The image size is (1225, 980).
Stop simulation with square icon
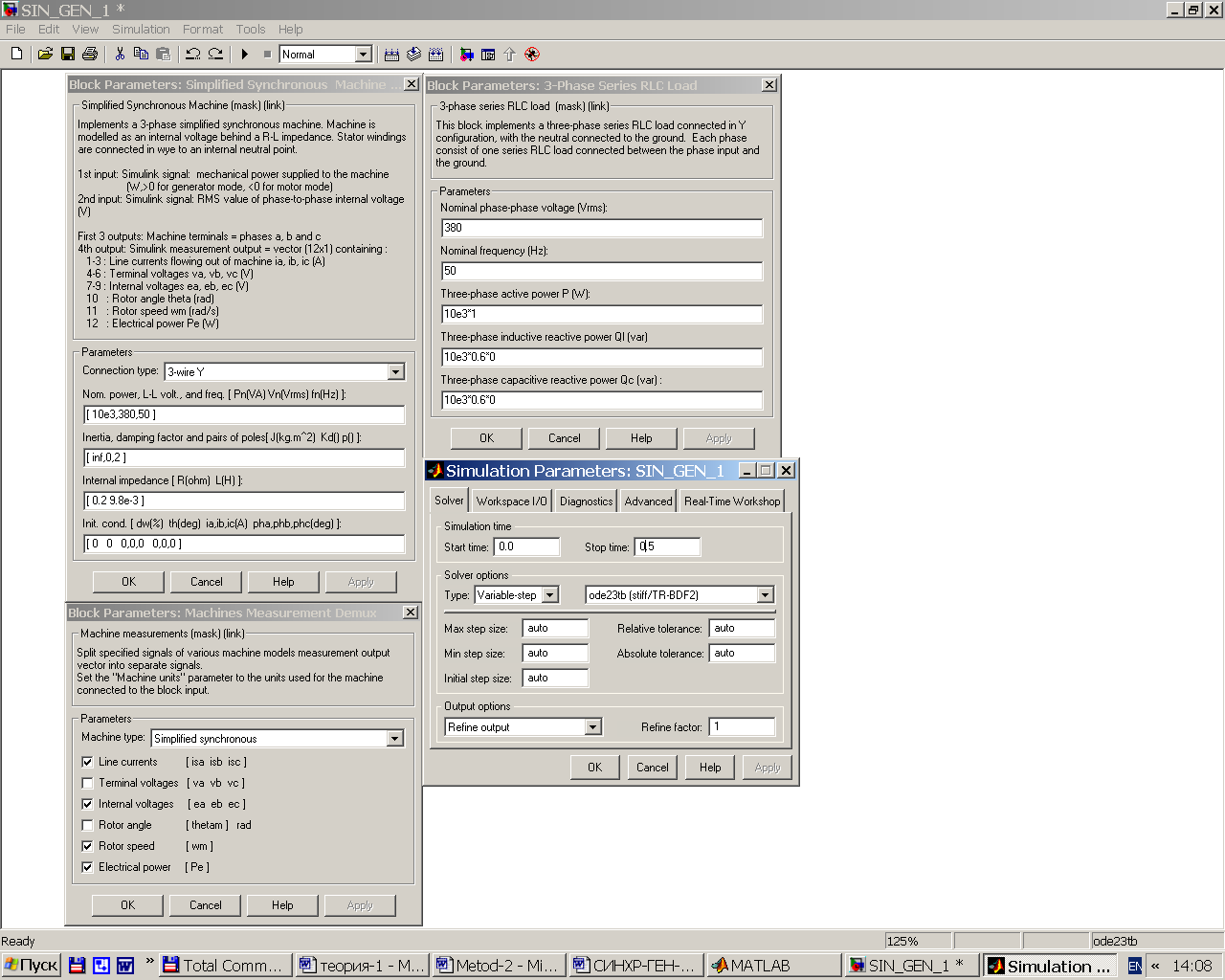click(267, 55)
